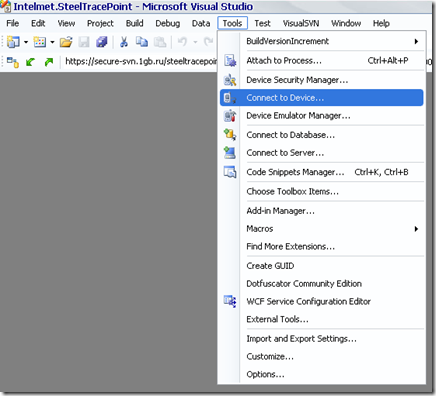
Task: Open the Undo history dropdown arrow
Action: click(x=195, y=42)
